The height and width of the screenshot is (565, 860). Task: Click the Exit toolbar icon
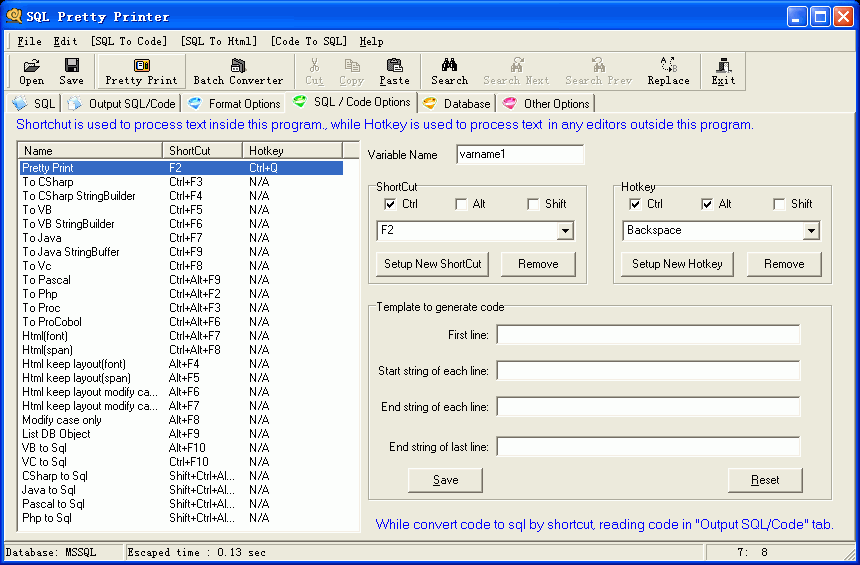723,71
